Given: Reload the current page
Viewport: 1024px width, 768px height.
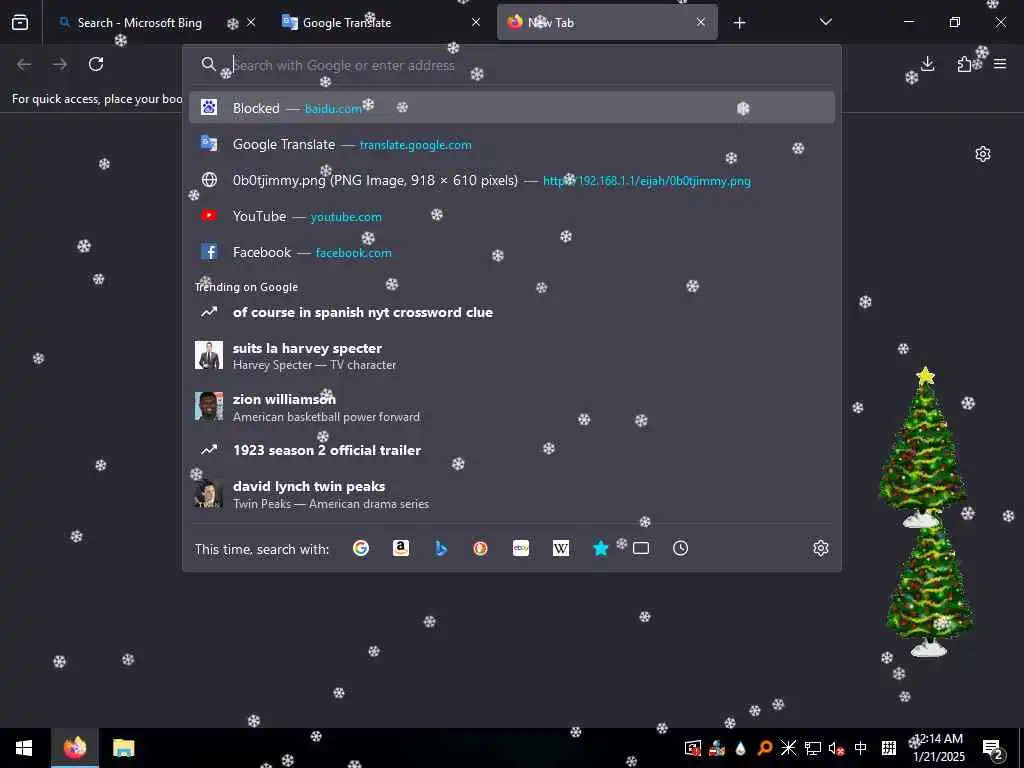Looking at the screenshot, I should 96,64.
